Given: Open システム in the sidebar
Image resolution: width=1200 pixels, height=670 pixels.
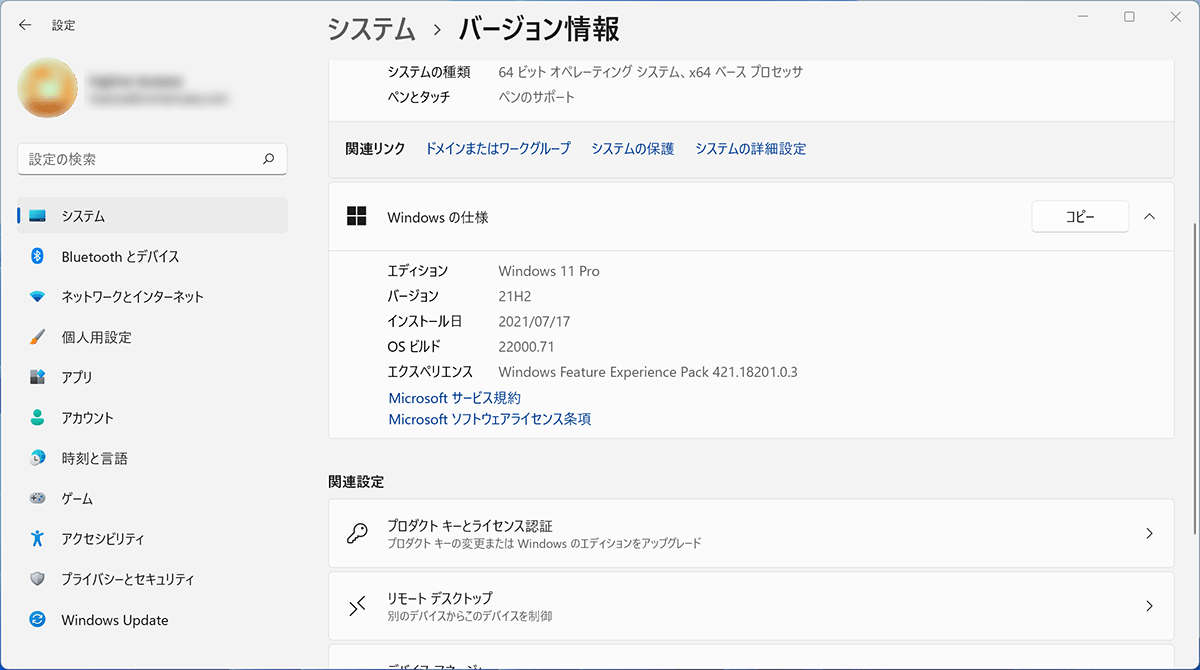Looking at the screenshot, I should coord(153,216).
